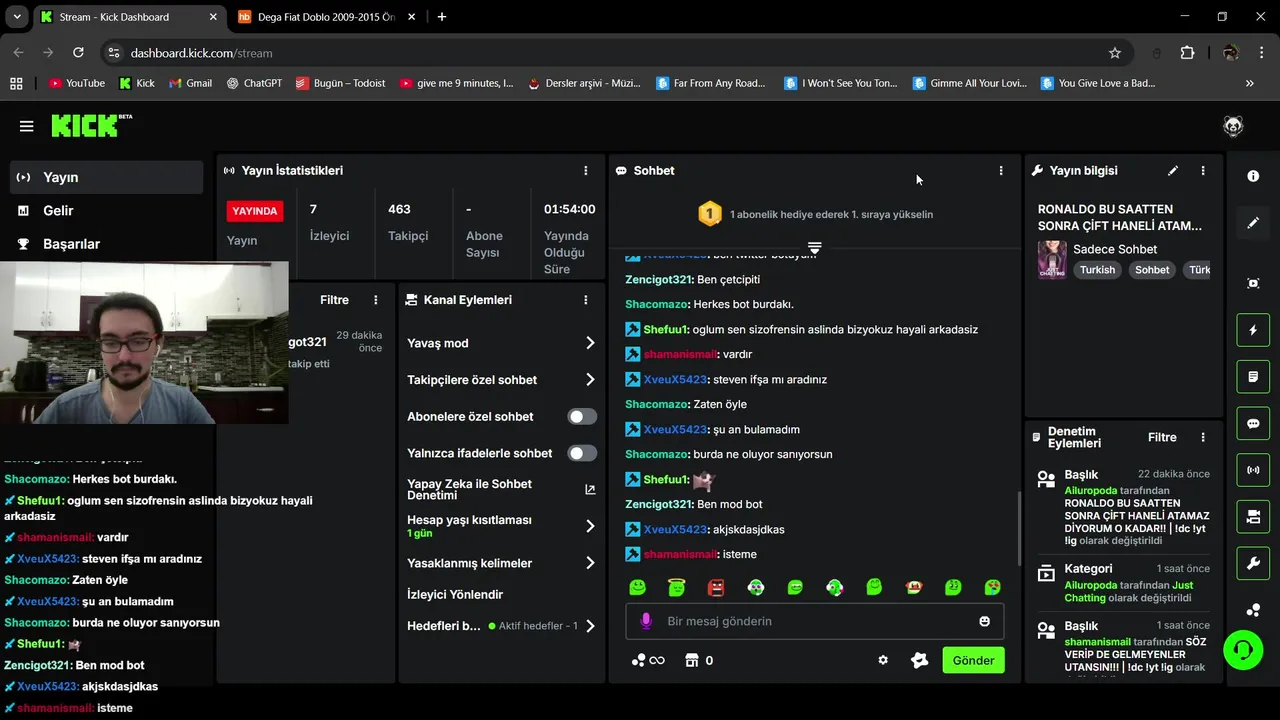Image resolution: width=1280 pixels, height=720 pixels.
Task: Open Kanal Eylemleri panel three-dot menu
Action: point(586,300)
